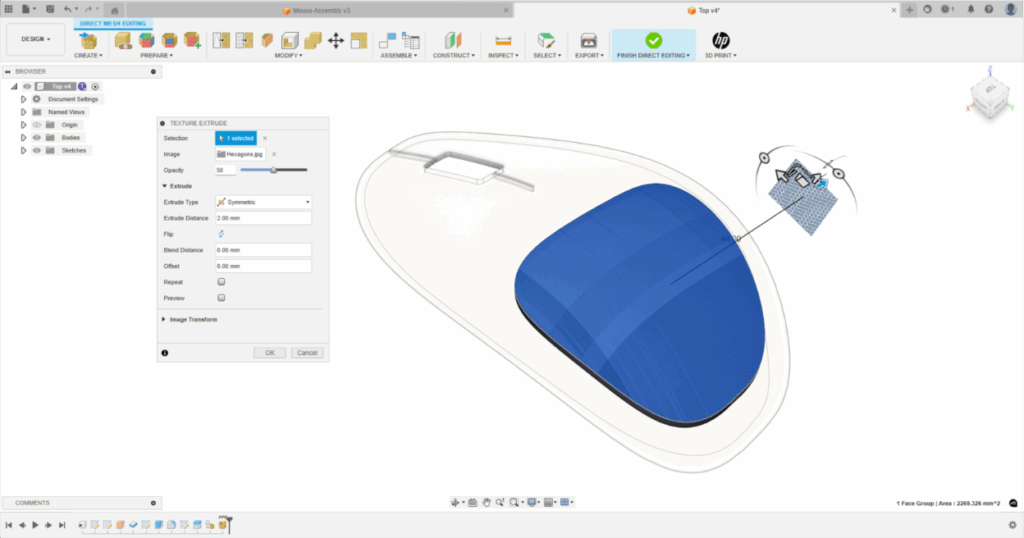Viewport: 1024px width, 538px height.
Task: Select the Shell tool in Modify
Action: [290, 40]
